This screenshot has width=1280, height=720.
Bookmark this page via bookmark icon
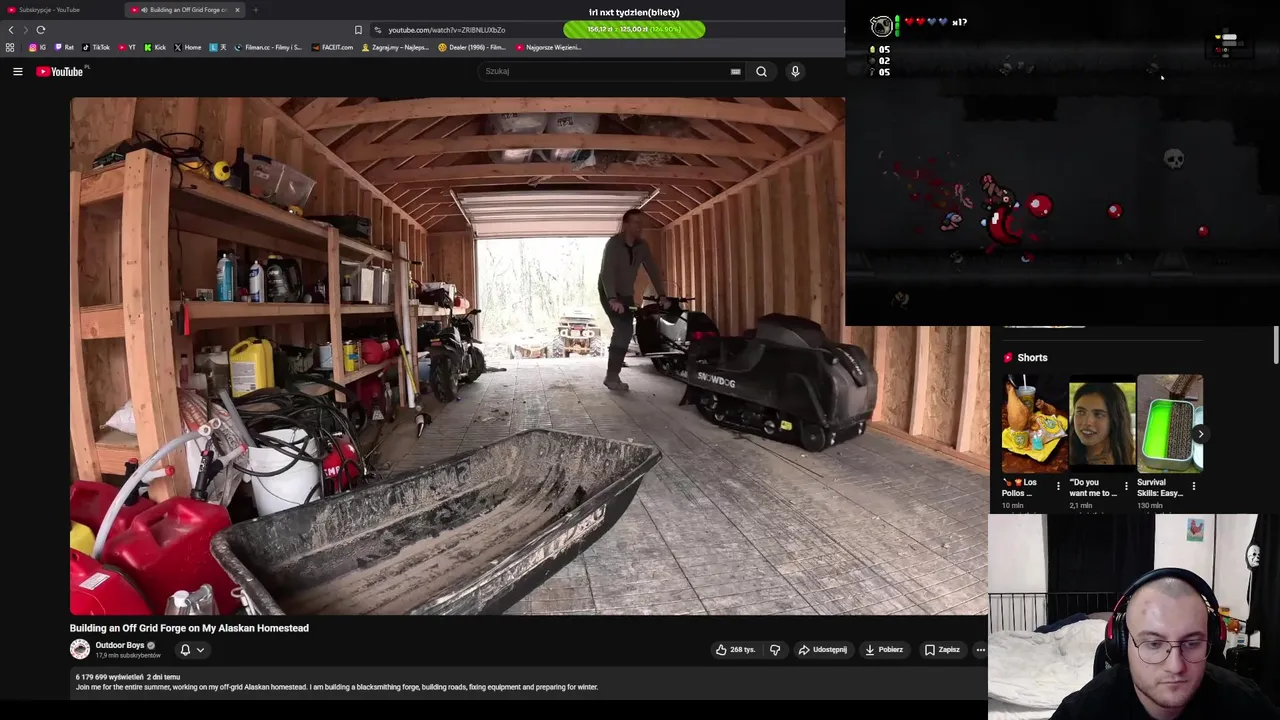358,30
